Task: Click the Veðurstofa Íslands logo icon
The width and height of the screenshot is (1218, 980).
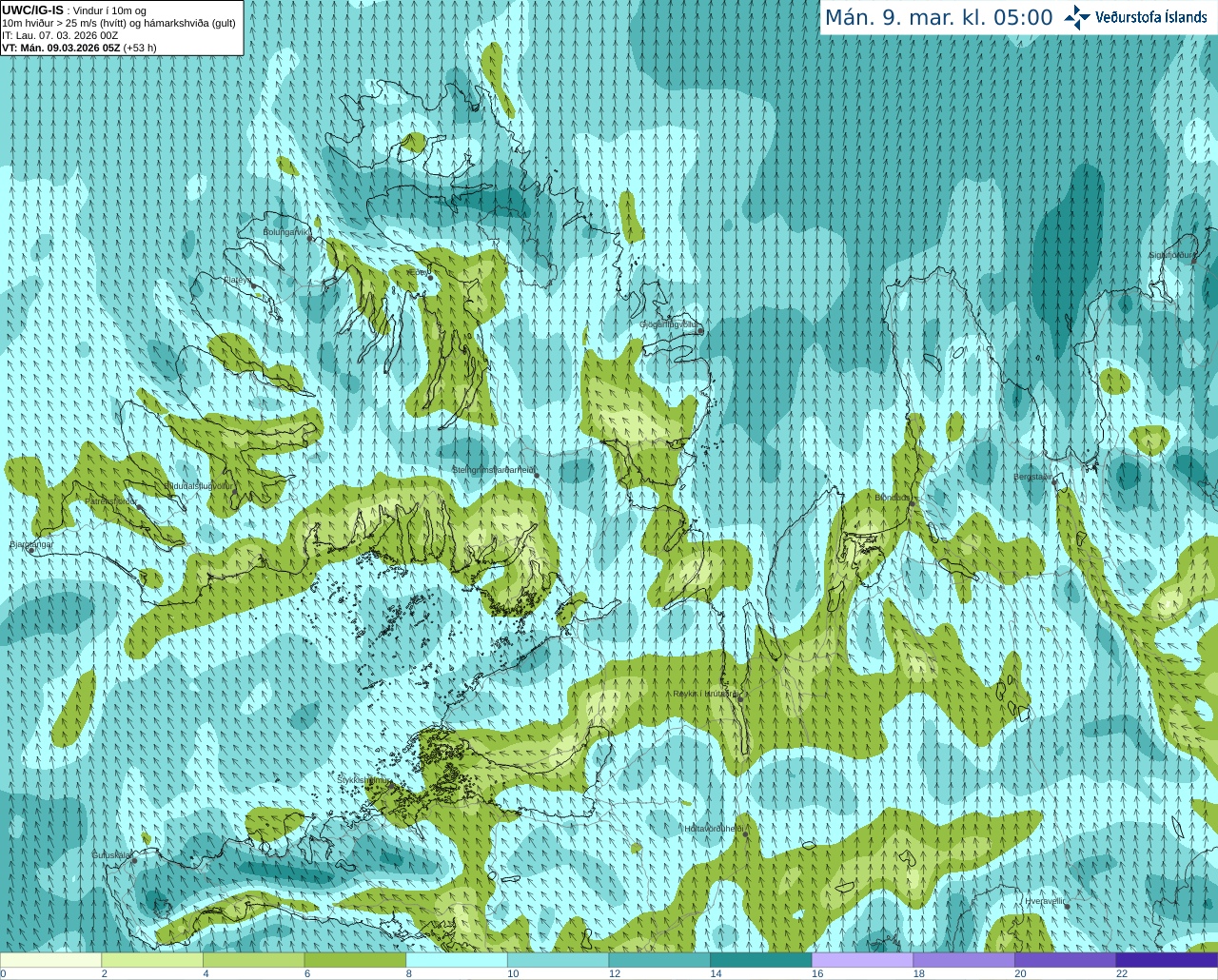Action: click(1077, 17)
